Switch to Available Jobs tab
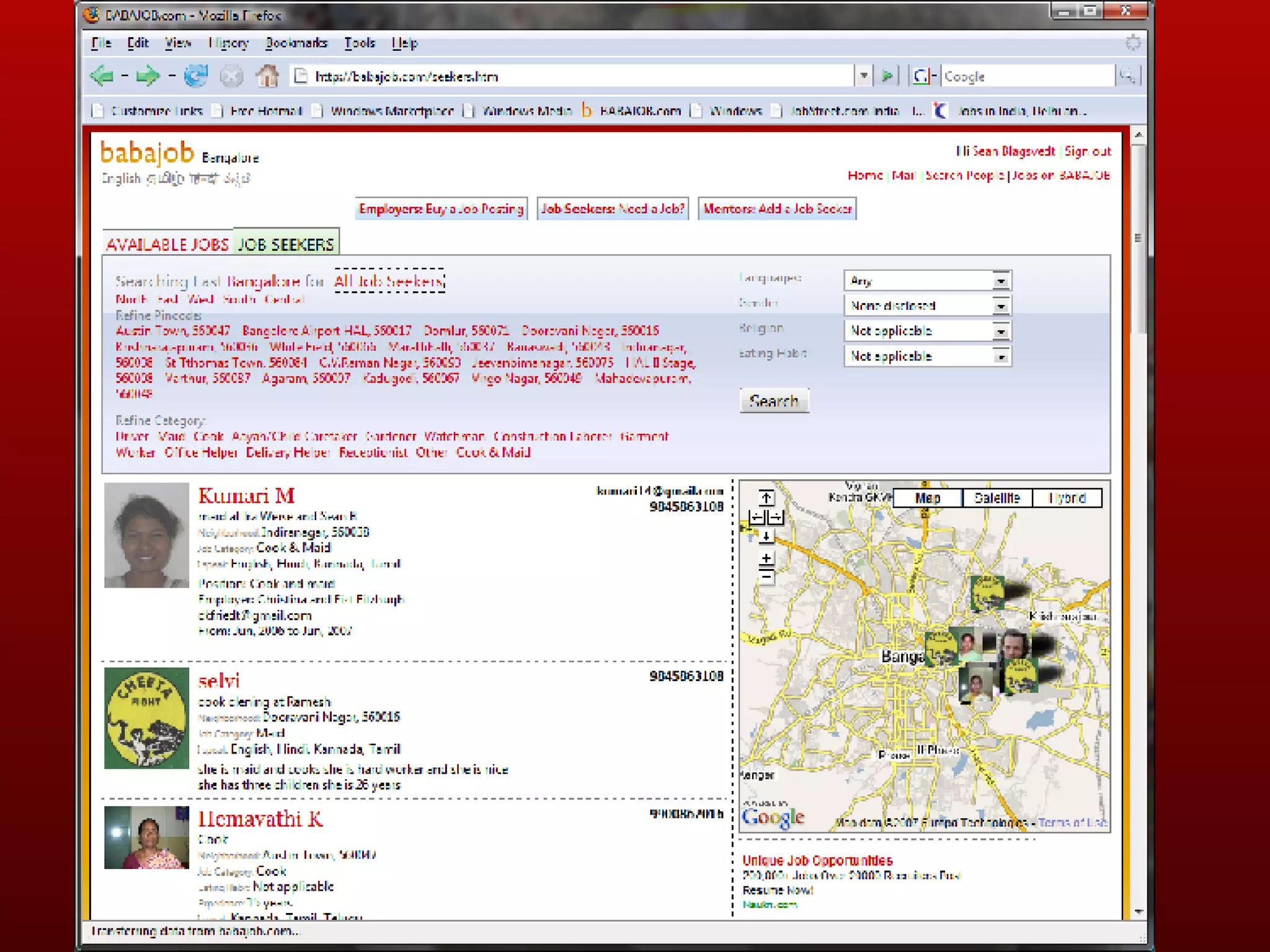1270x952 pixels. 167,245
